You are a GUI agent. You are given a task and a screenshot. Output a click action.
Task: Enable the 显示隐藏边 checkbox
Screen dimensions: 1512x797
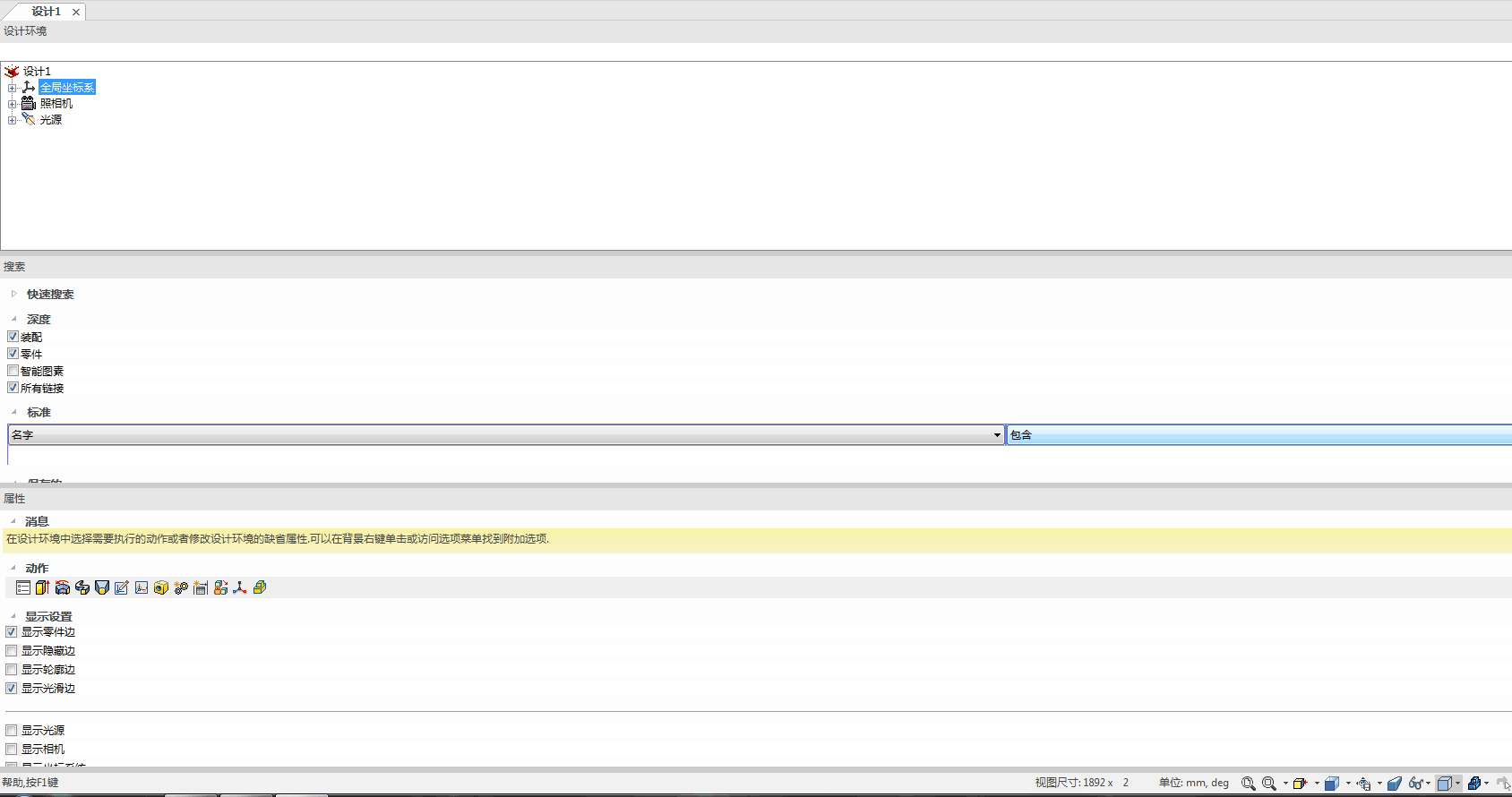[x=12, y=651]
